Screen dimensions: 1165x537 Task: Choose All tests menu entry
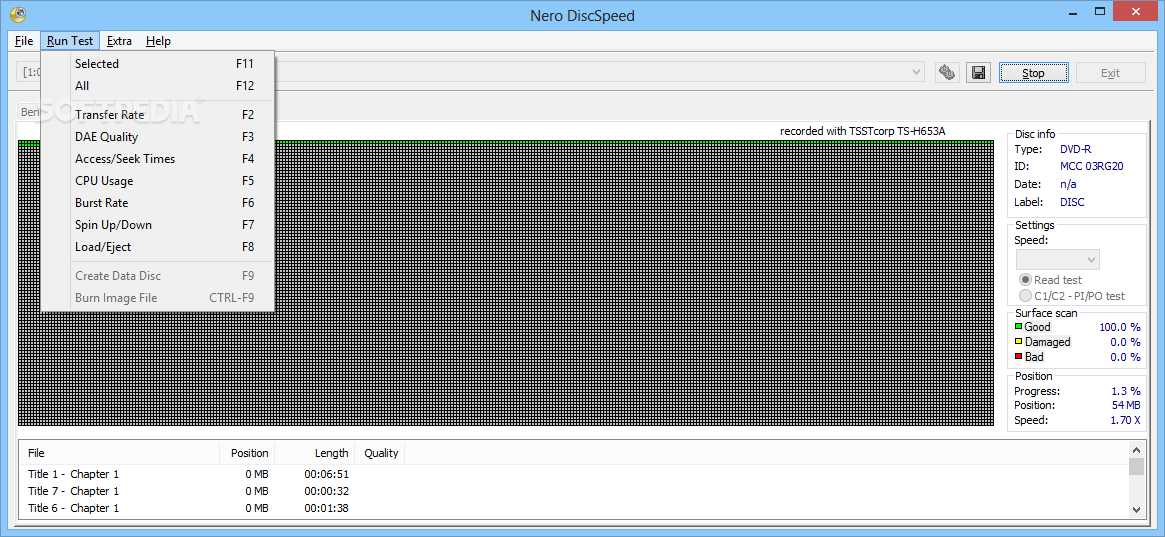pyautogui.click(x=158, y=85)
